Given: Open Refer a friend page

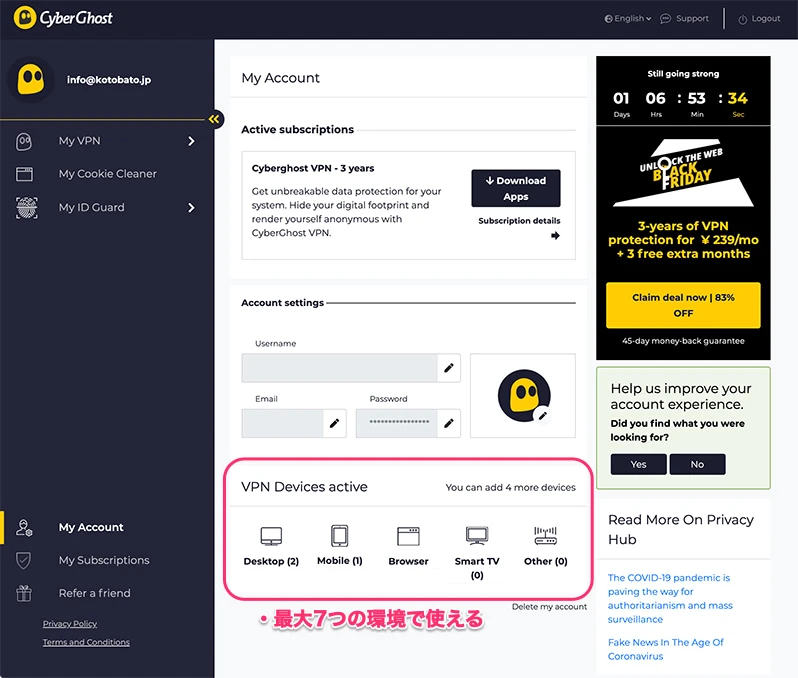Looking at the screenshot, I should coord(94,593).
